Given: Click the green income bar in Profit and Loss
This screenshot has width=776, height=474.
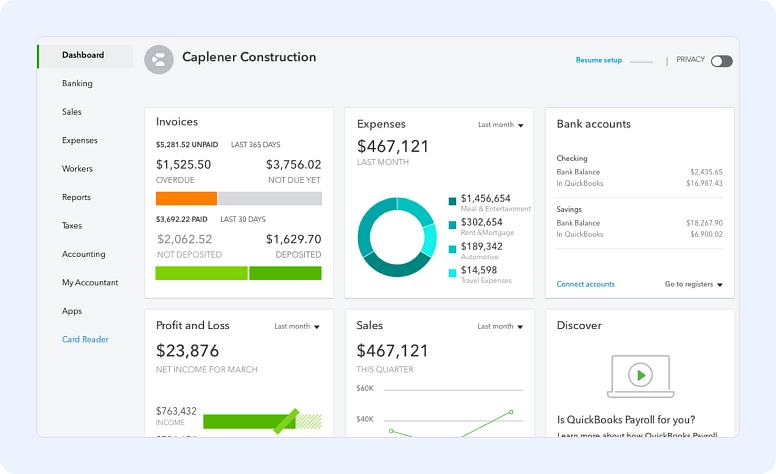Looking at the screenshot, I should pos(249,422).
